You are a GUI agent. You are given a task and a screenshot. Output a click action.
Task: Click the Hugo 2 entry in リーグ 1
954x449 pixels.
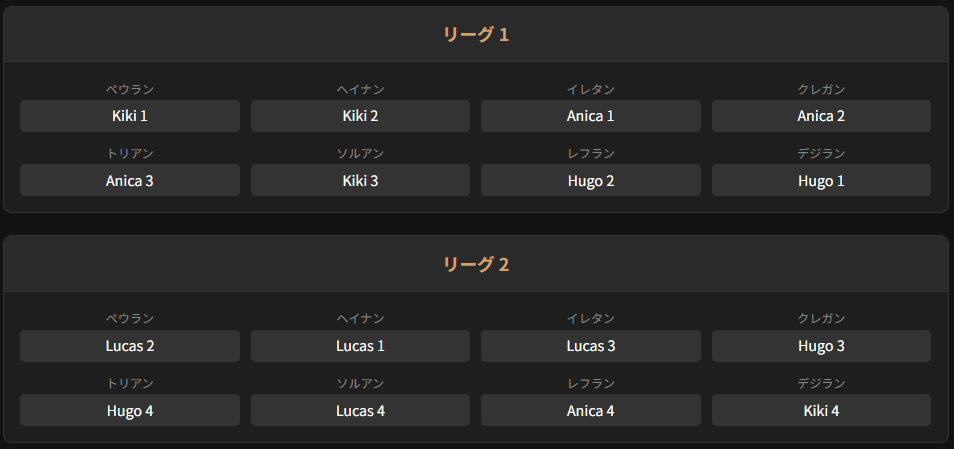(x=590, y=181)
